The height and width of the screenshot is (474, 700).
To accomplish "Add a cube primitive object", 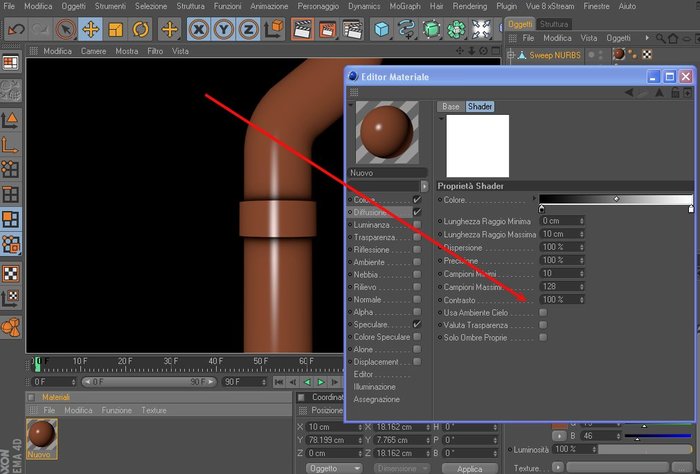I will [x=382, y=29].
